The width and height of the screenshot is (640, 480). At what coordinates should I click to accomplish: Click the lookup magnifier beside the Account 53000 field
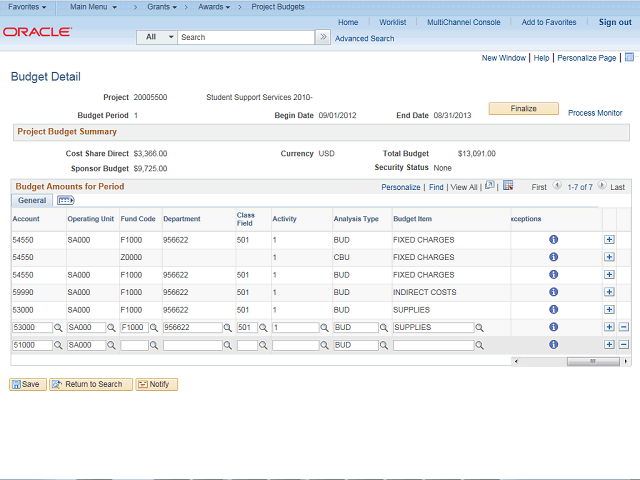pyautogui.click(x=58, y=327)
